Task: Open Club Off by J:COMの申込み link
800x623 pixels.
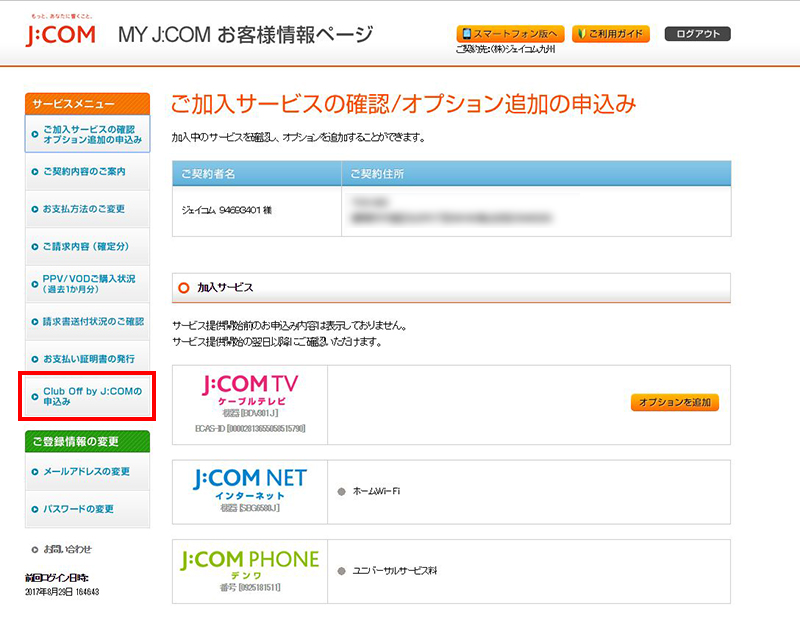Action: pyautogui.click(x=87, y=396)
